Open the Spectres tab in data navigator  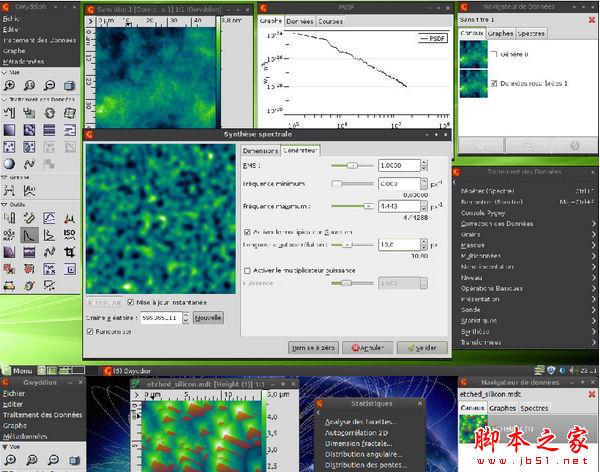point(532,33)
